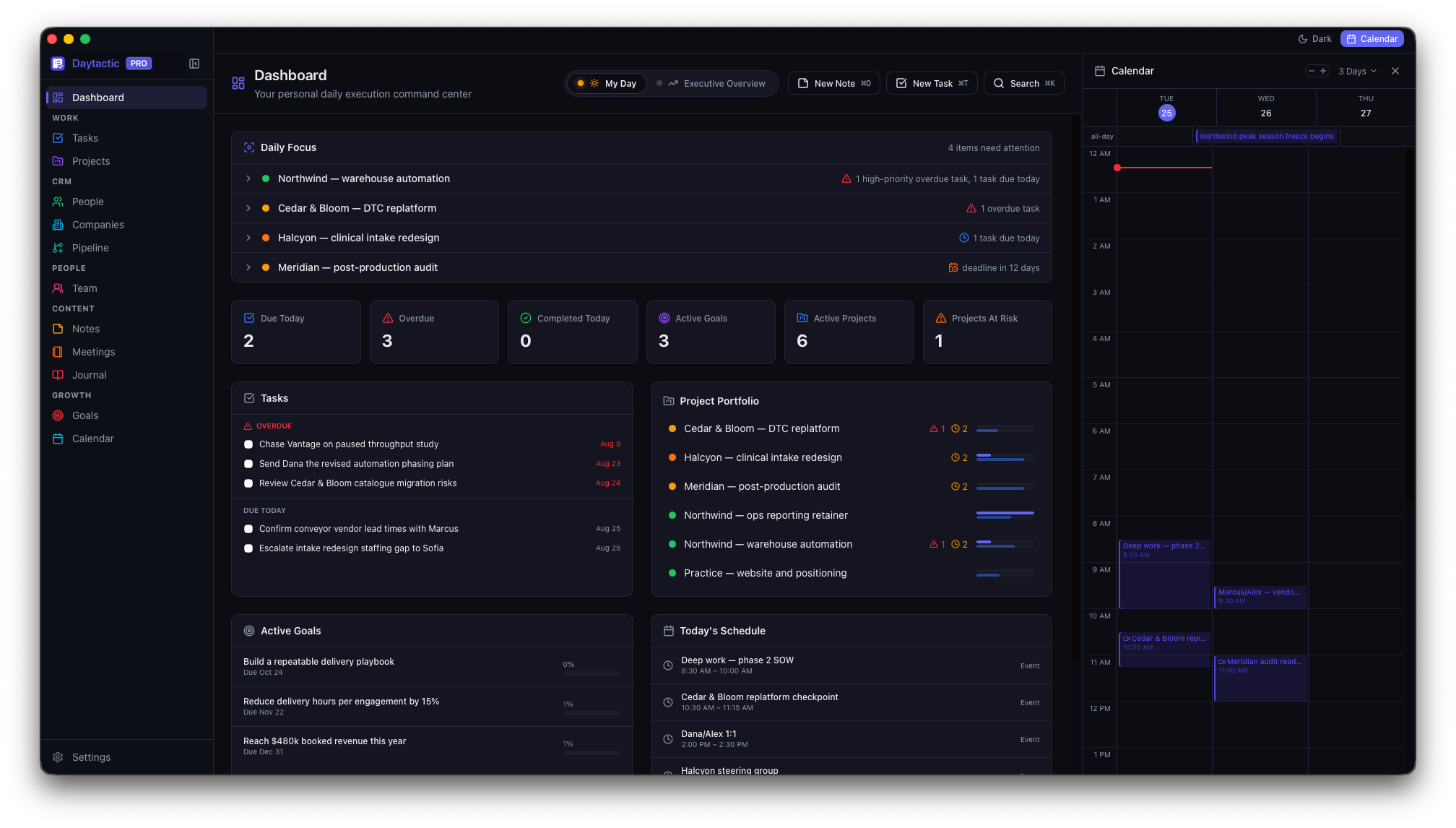Check off Send Dana the revised automation plan
This screenshot has height=828, width=1456.
pos(248,464)
